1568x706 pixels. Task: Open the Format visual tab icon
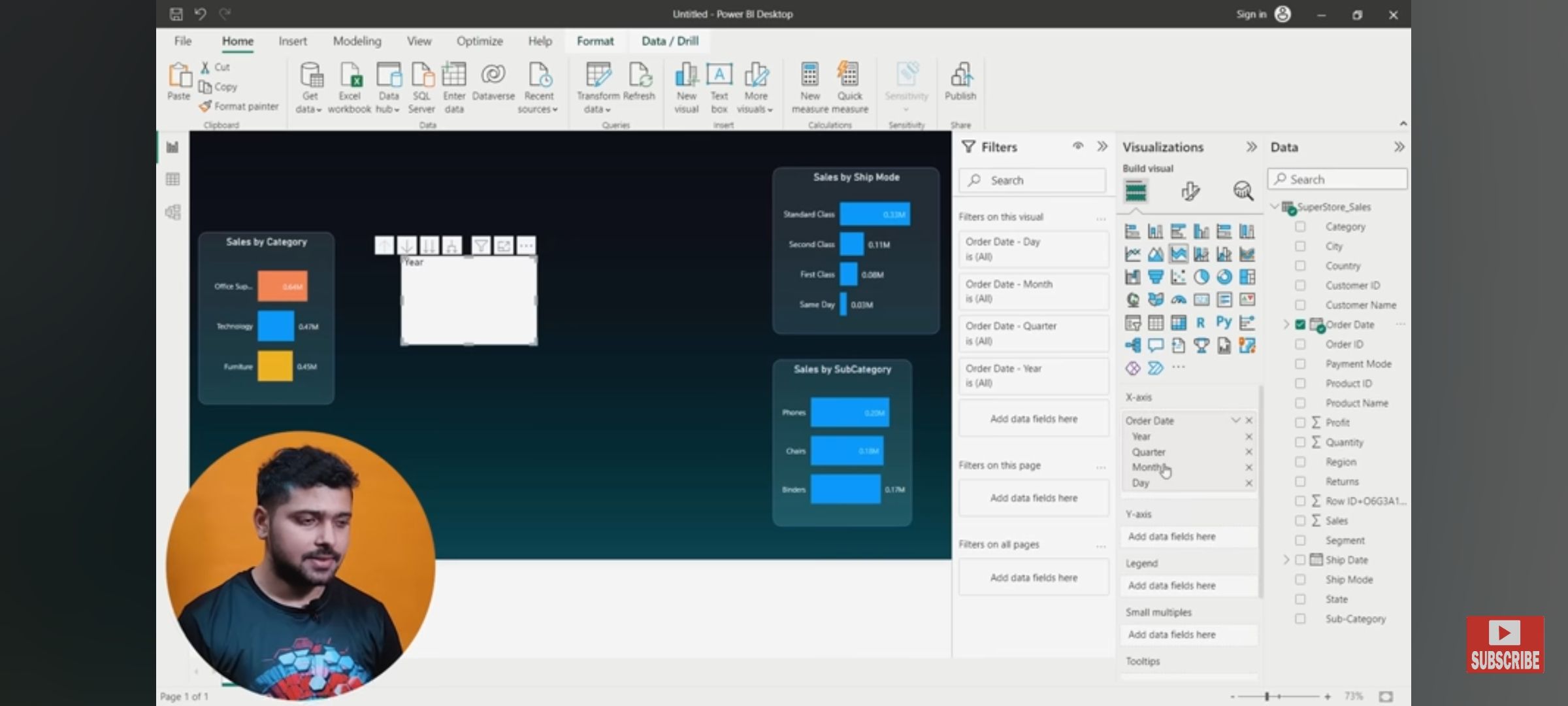(x=1190, y=192)
